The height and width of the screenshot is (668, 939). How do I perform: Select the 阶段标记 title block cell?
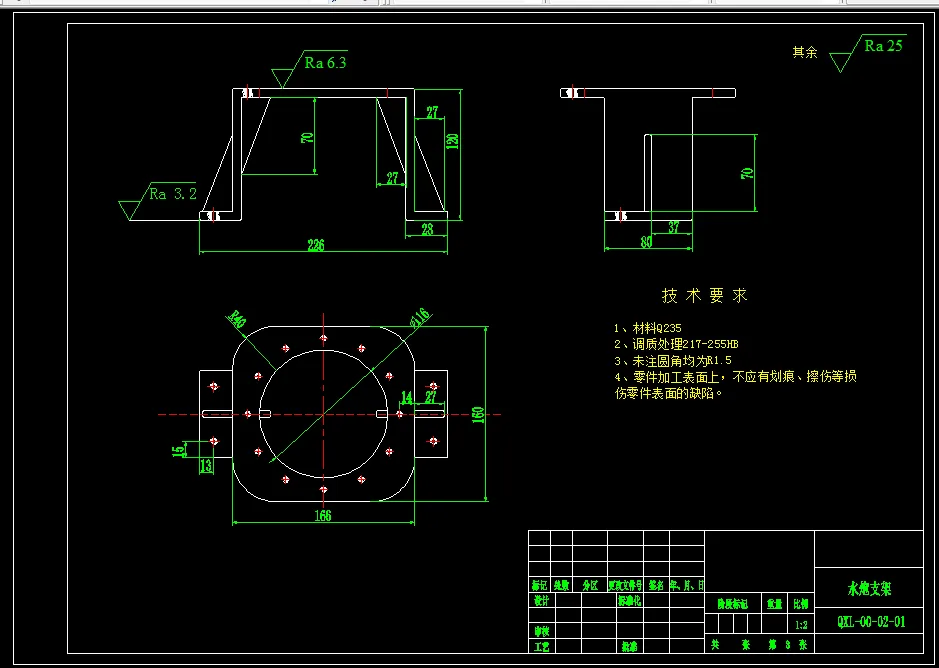[x=732, y=604]
